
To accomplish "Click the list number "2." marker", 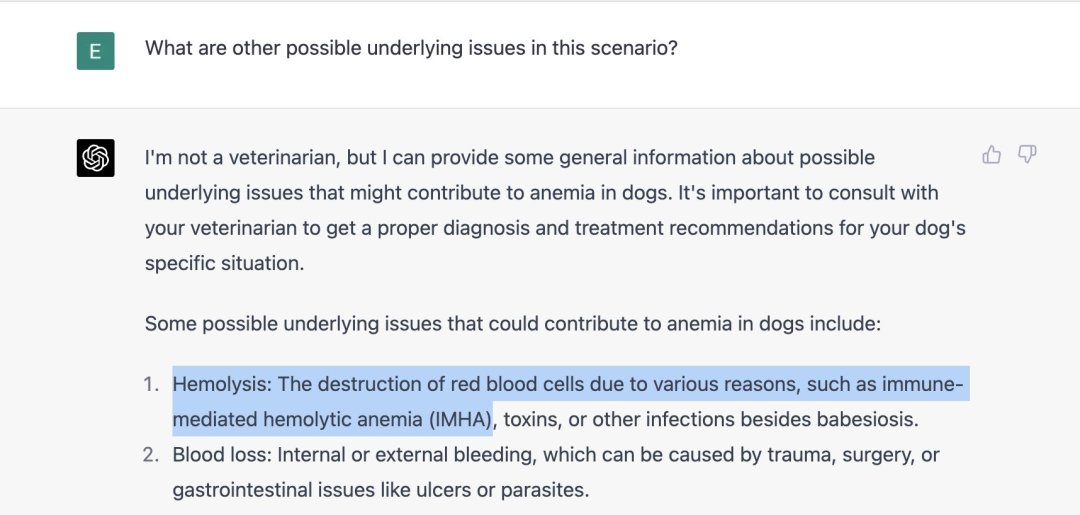I will coord(151,455).
